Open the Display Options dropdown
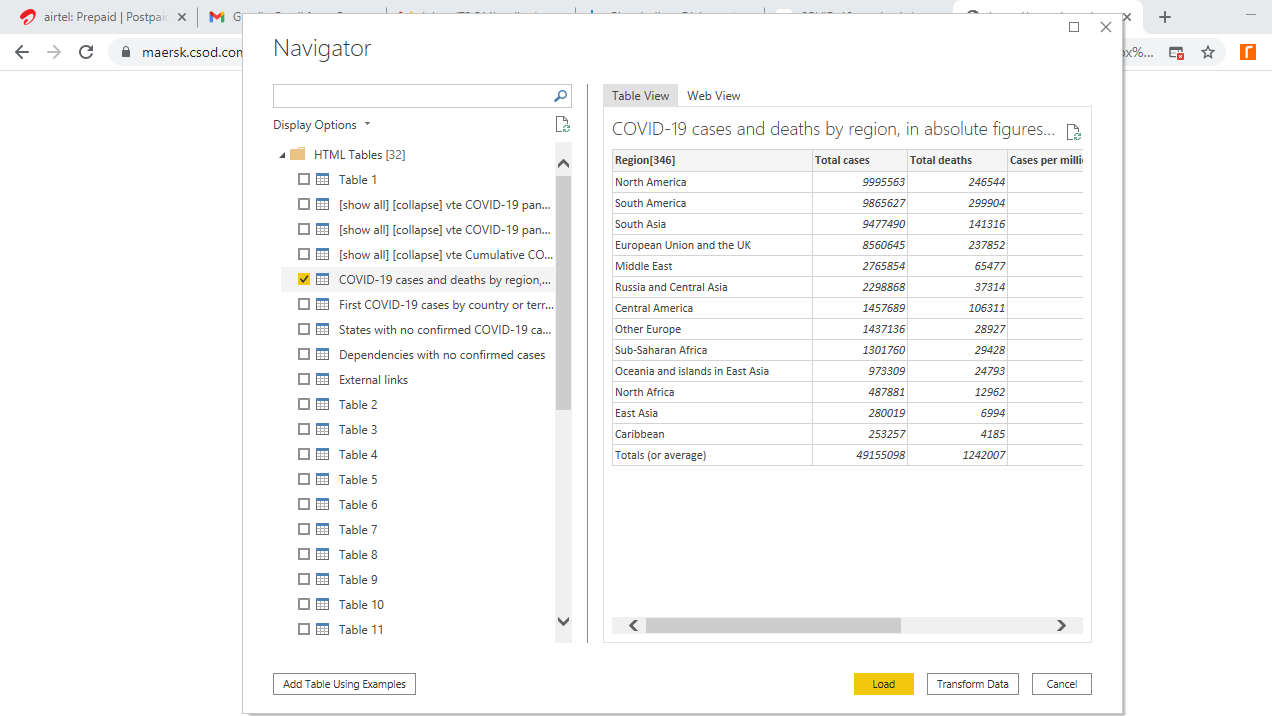Image resolution: width=1272 pixels, height=716 pixels. pyautogui.click(x=321, y=125)
